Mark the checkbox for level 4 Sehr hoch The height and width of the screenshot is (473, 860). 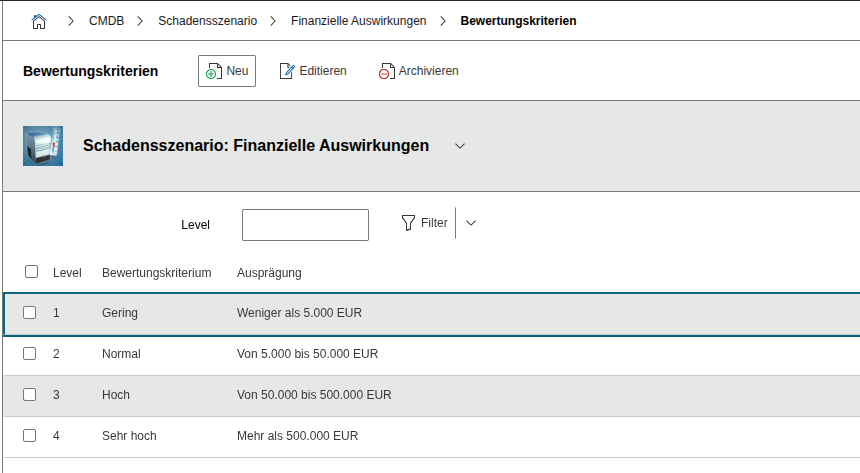coord(30,436)
